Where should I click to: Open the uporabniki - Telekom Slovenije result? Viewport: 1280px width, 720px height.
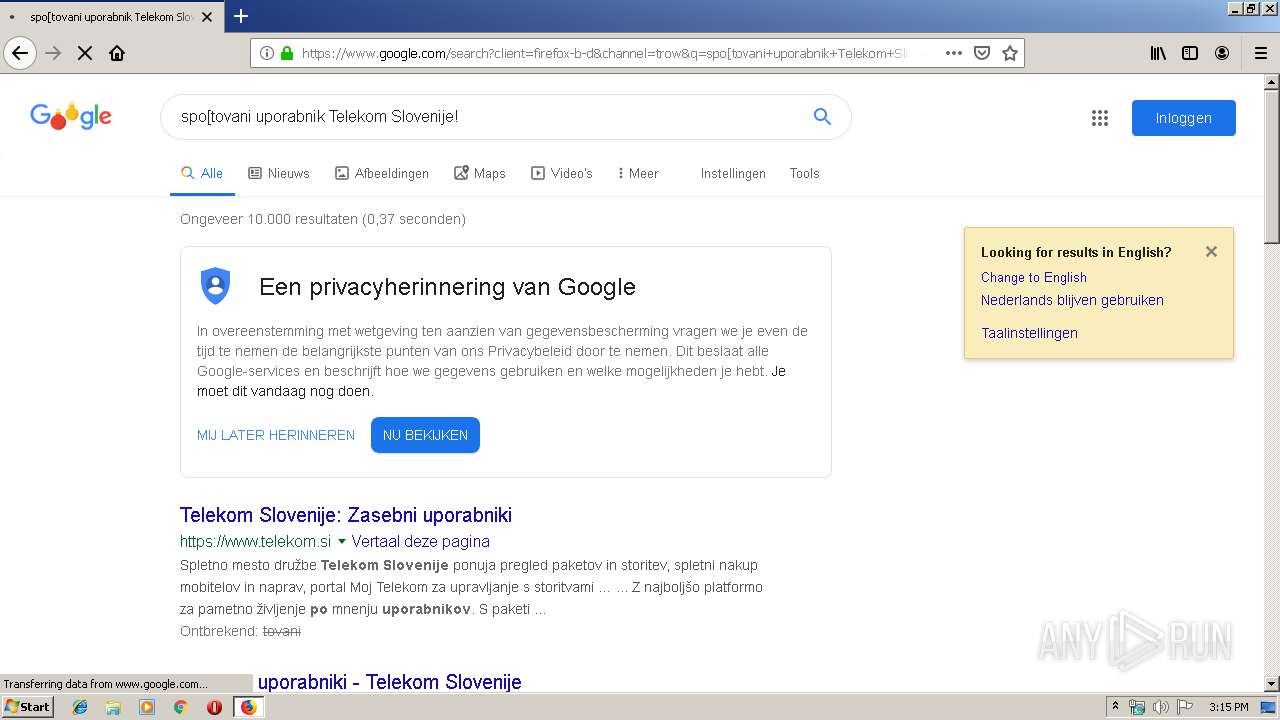pos(390,682)
